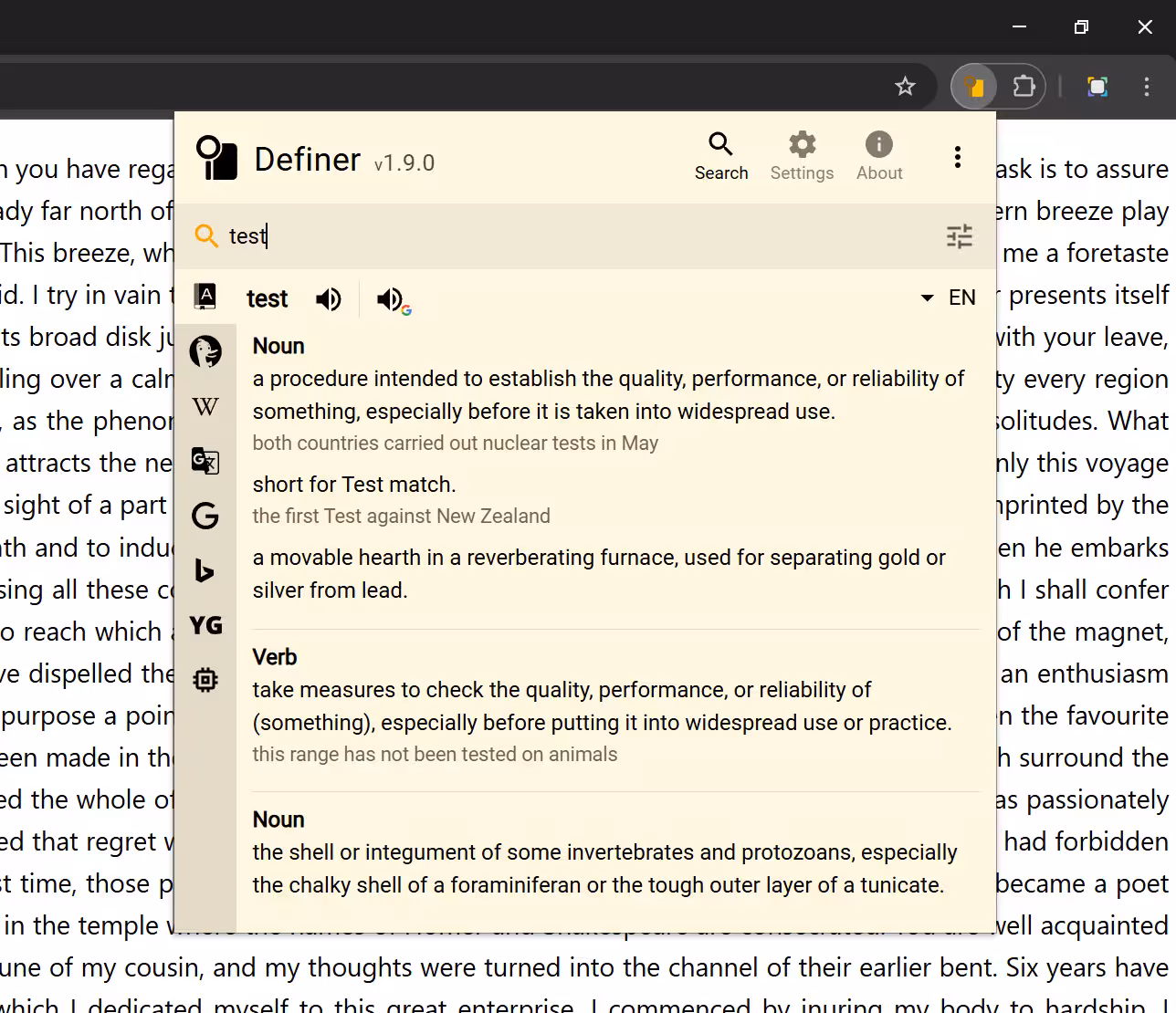Minimize the browser window
The image size is (1176, 1013).
click(x=1019, y=26)
